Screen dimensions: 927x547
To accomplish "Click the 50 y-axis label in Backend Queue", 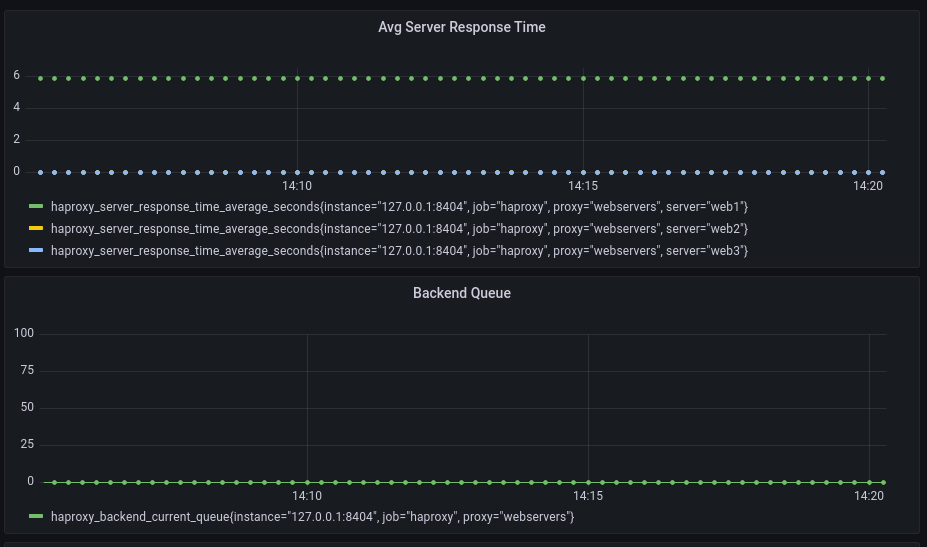I will click(x=27, y=407).
